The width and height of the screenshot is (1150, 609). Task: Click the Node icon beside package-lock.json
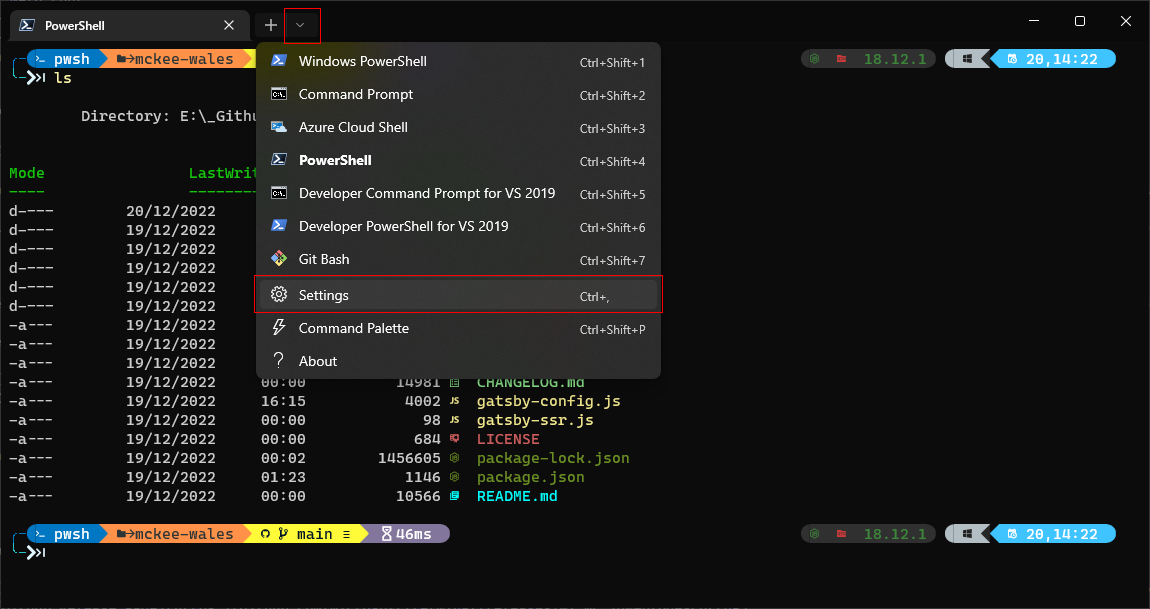tap(455, 459)
